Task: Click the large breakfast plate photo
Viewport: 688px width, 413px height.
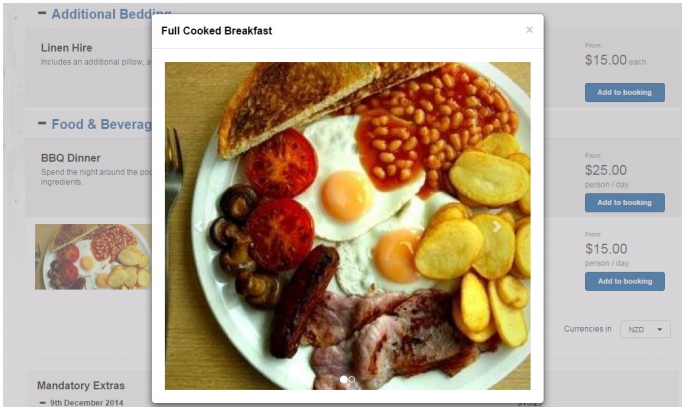Action: (348, 226)
